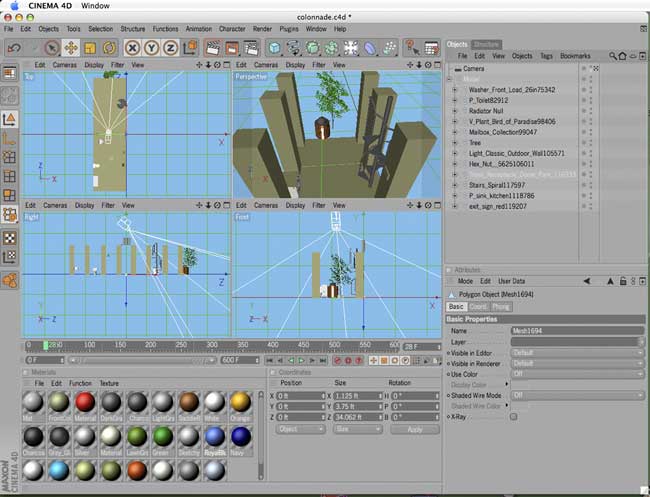The image size is (650, 497).
Task: Open the Shaded Wire Mode dropdown
Action: tap(575, 395)
